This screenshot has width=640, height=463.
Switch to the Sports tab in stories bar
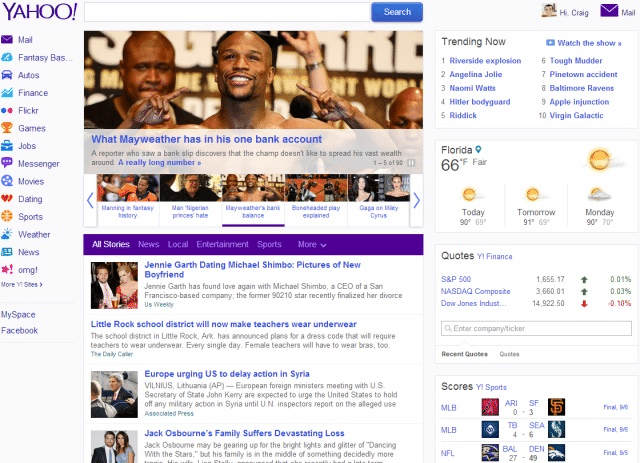coord(269,244)
